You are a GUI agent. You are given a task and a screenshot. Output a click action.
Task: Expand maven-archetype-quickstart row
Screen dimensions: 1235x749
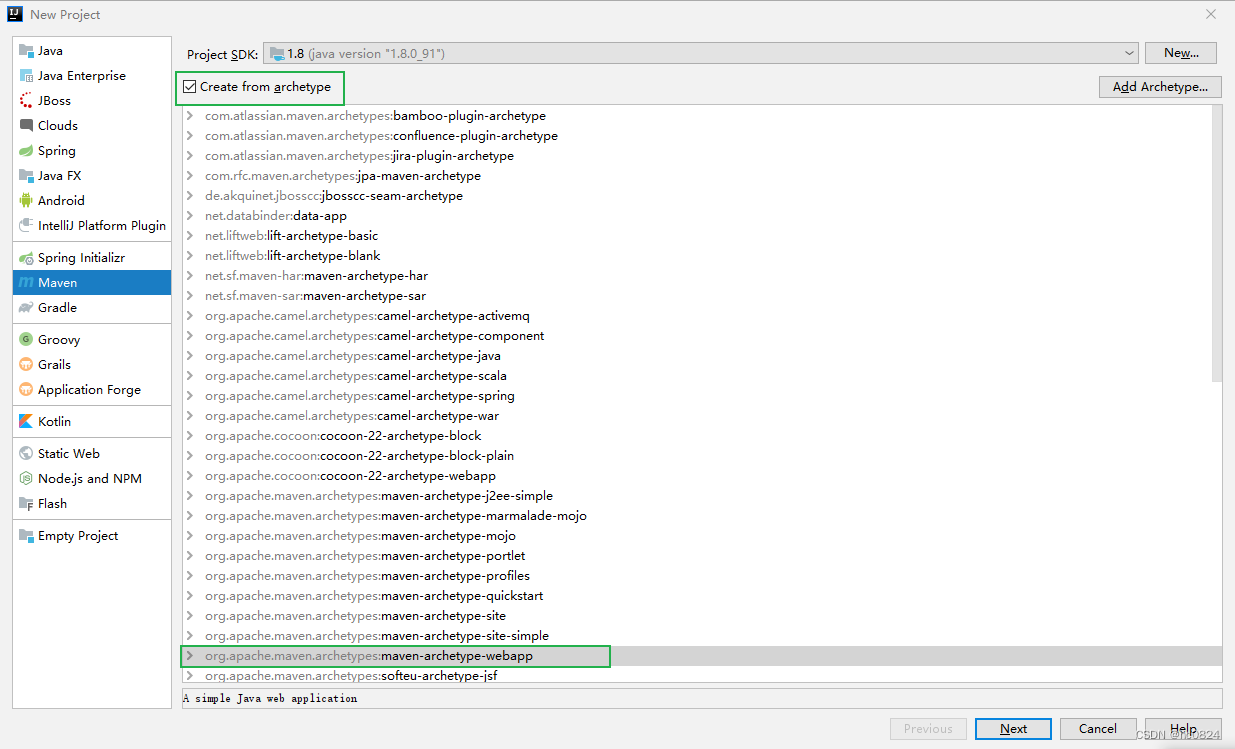pos(189,596)
